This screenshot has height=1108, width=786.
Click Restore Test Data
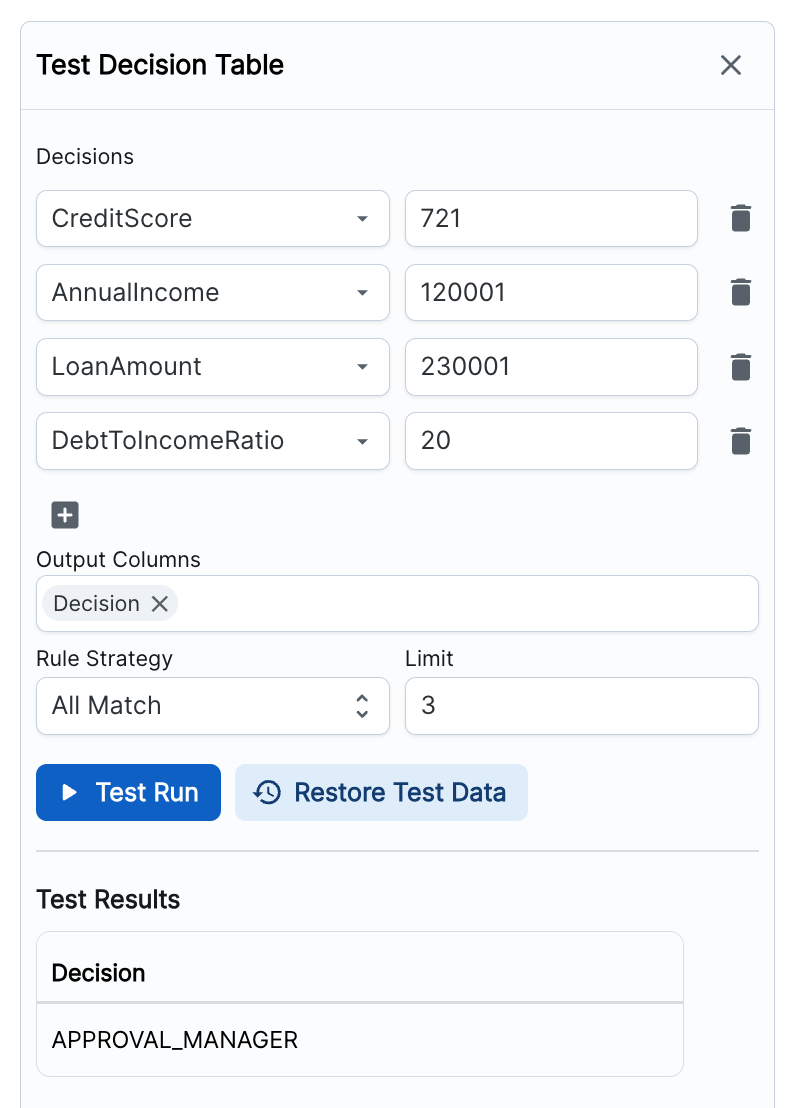(381, 792)
